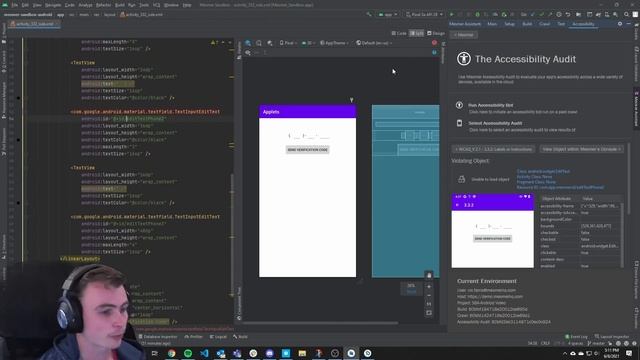Open the Build menu
The image size is (640, 360).
coord(120,5)
